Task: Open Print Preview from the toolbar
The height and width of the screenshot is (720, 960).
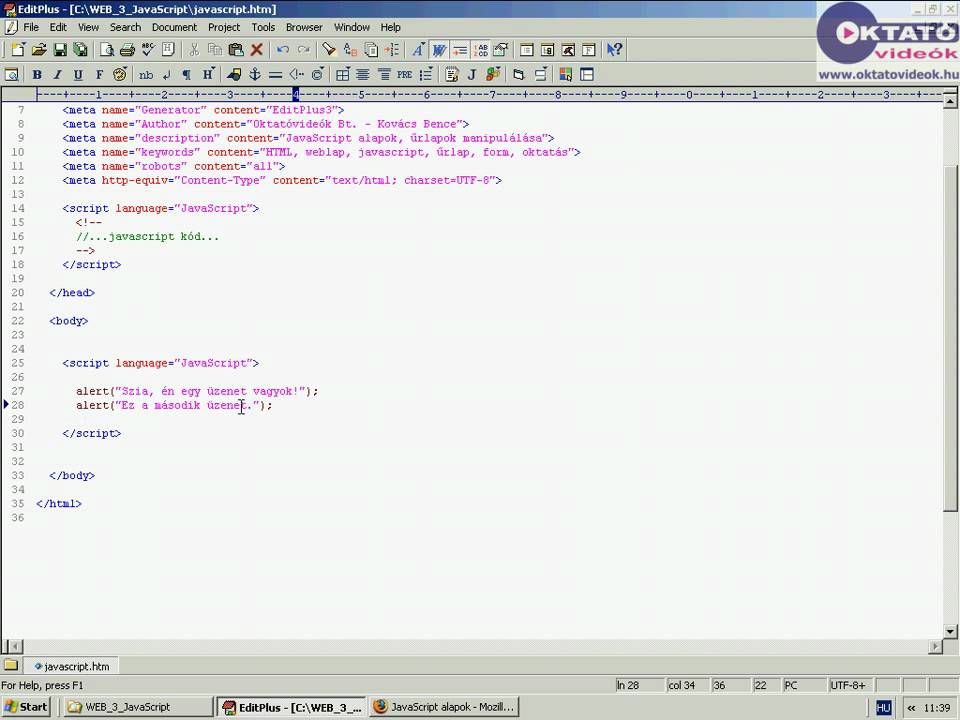Action: coord(107,50)
